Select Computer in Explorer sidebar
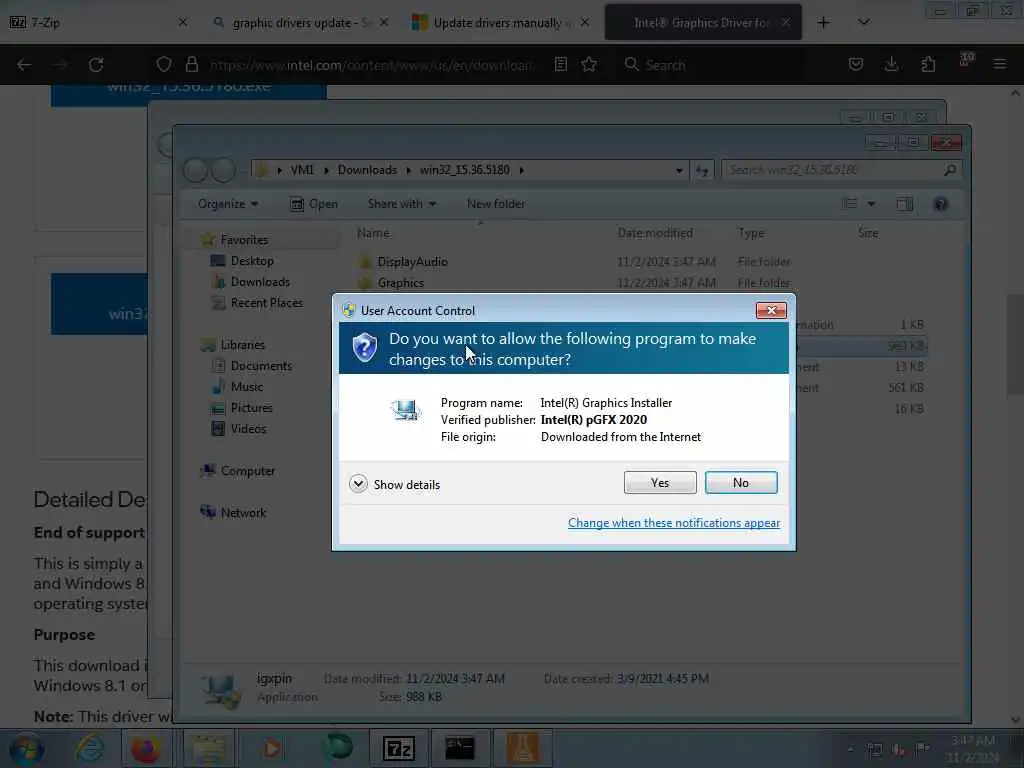The height and width of the screenshot is (768, 1024). click(x=247, y=471)
